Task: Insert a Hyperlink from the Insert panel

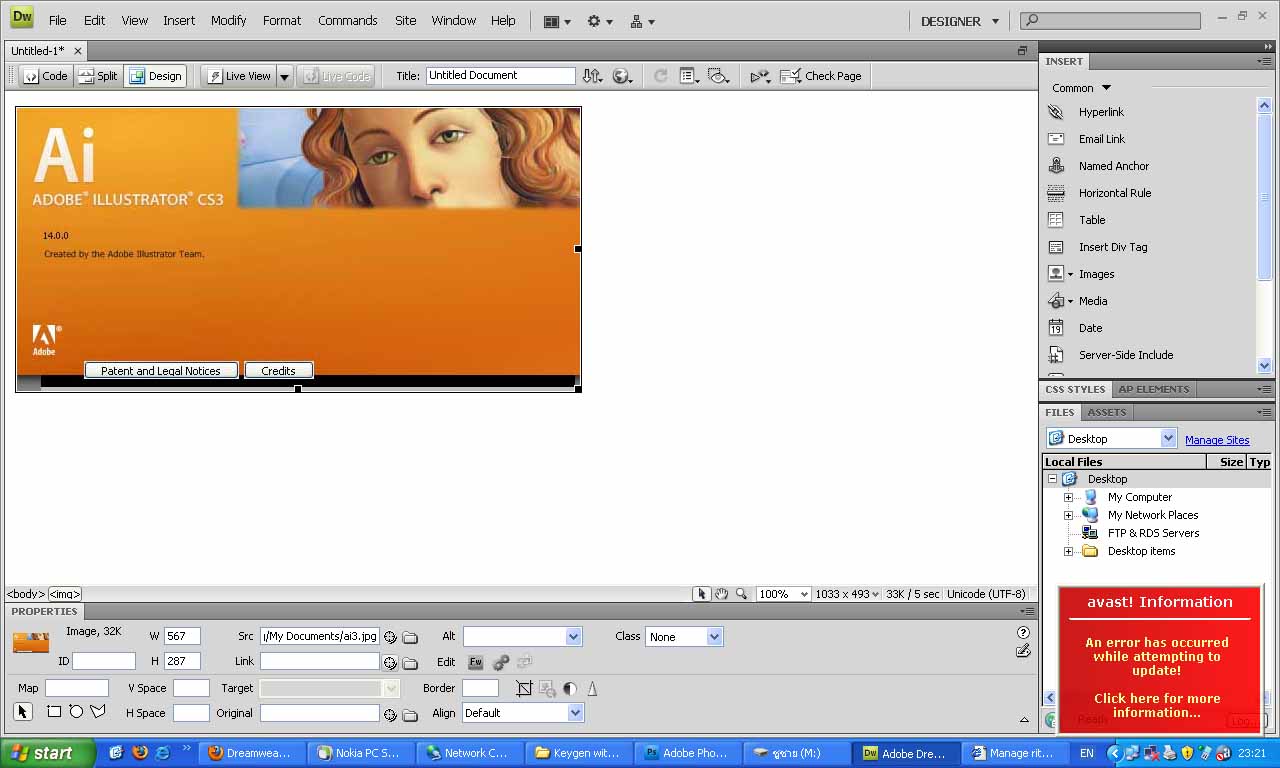Action: click(x=1101, y=112)
